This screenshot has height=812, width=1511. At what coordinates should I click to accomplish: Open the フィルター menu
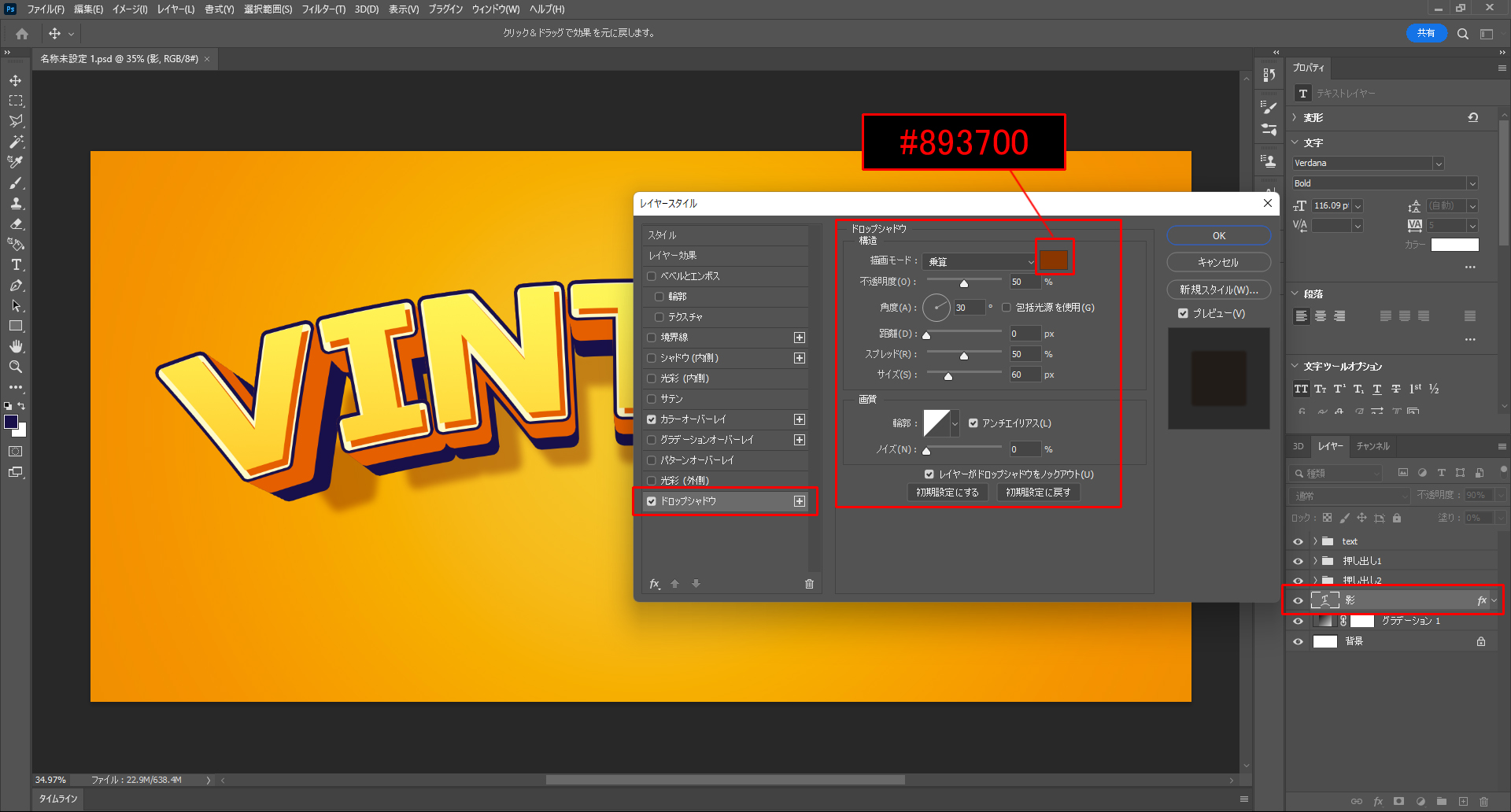click(x=323, y=9)
